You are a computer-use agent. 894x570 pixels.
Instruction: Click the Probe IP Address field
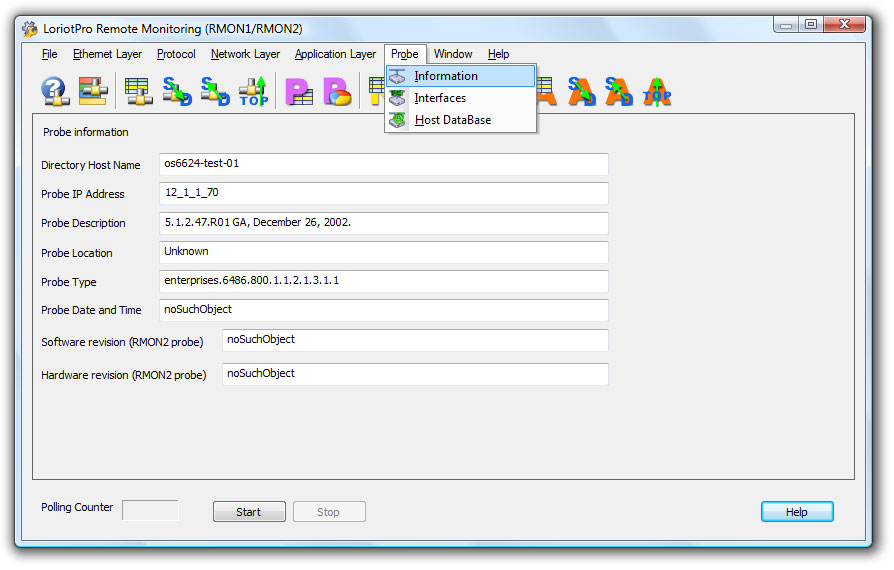[x=383, y=194]
